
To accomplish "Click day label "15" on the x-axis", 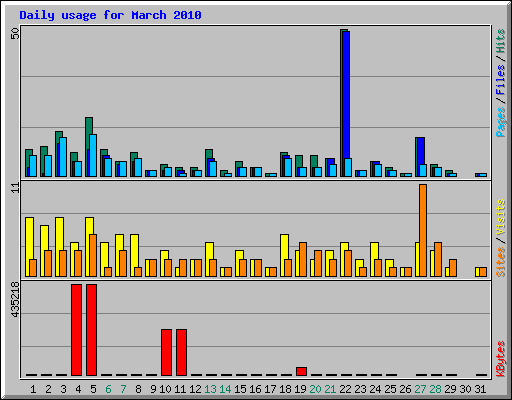I will point(240,389).
